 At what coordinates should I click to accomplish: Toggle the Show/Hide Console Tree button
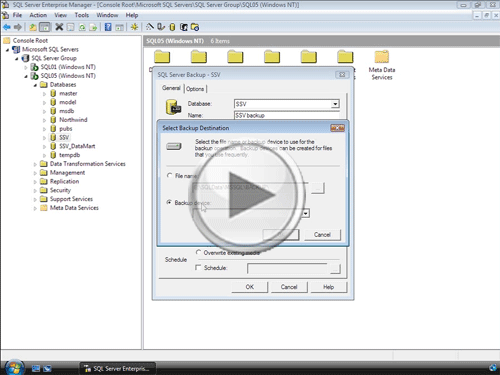[x=45, y=27]
